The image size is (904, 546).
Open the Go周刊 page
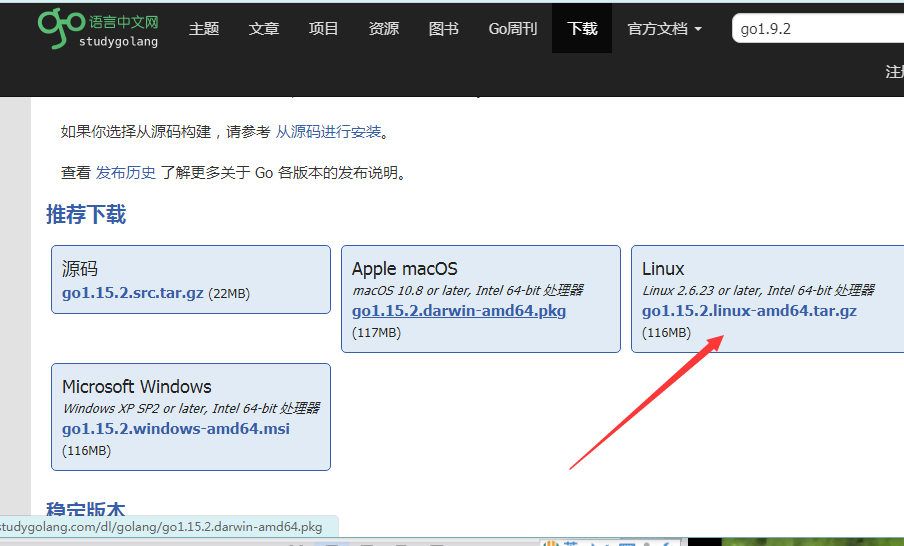click(x=513, y=29)
